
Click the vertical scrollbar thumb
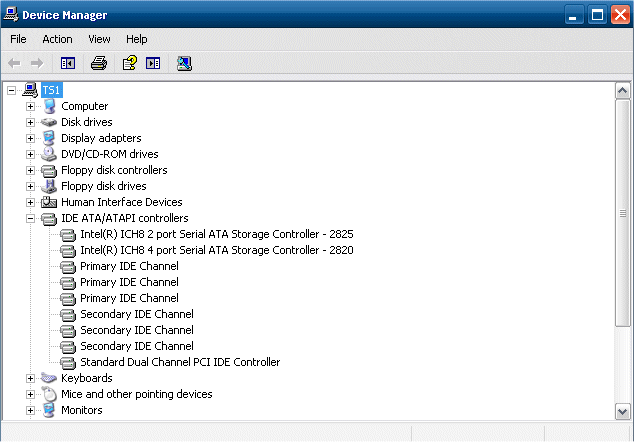click(x=622, y=213)
